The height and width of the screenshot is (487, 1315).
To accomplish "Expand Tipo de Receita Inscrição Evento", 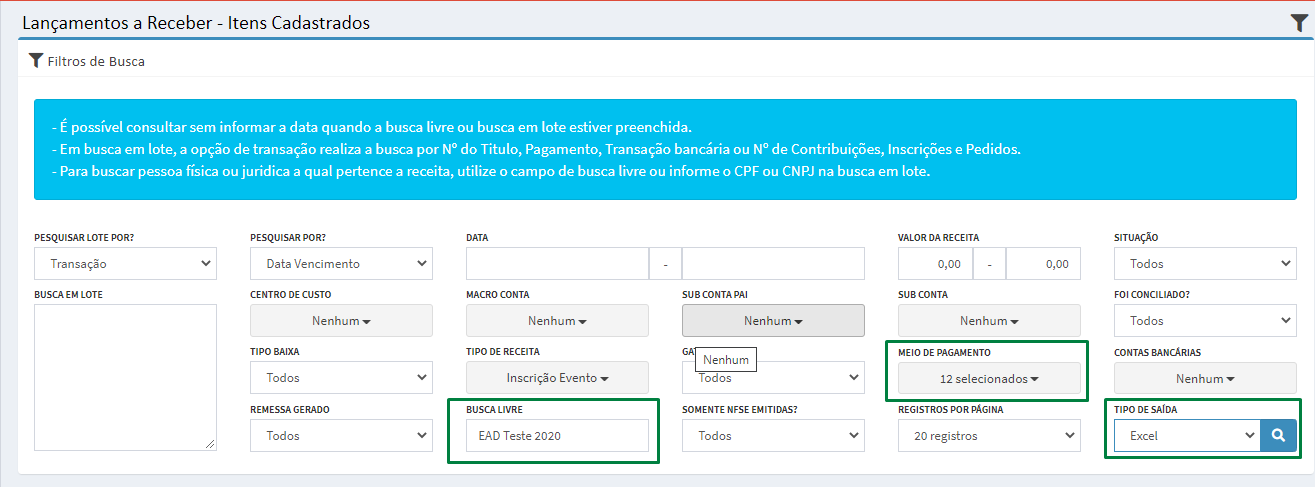I will [x=557, y=378].
